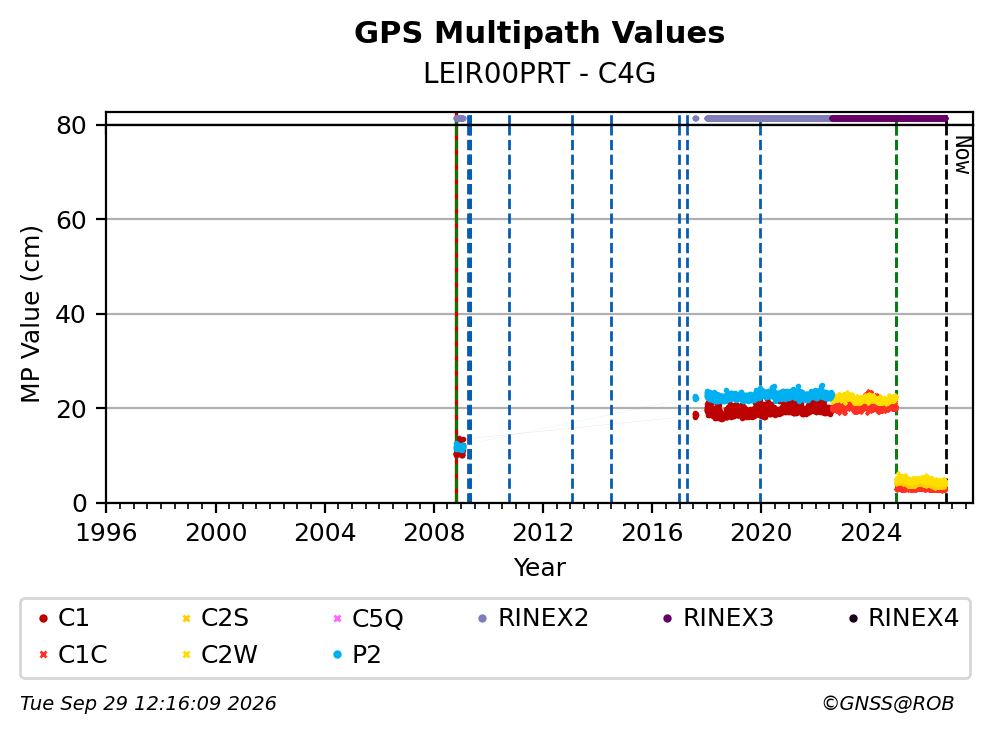Image resolution: width=992 pixels, height=734 pixels.
Task: Click the 'GPS Multipath Values' chart title
Action: pyautogui.click(x=539, y=33)
